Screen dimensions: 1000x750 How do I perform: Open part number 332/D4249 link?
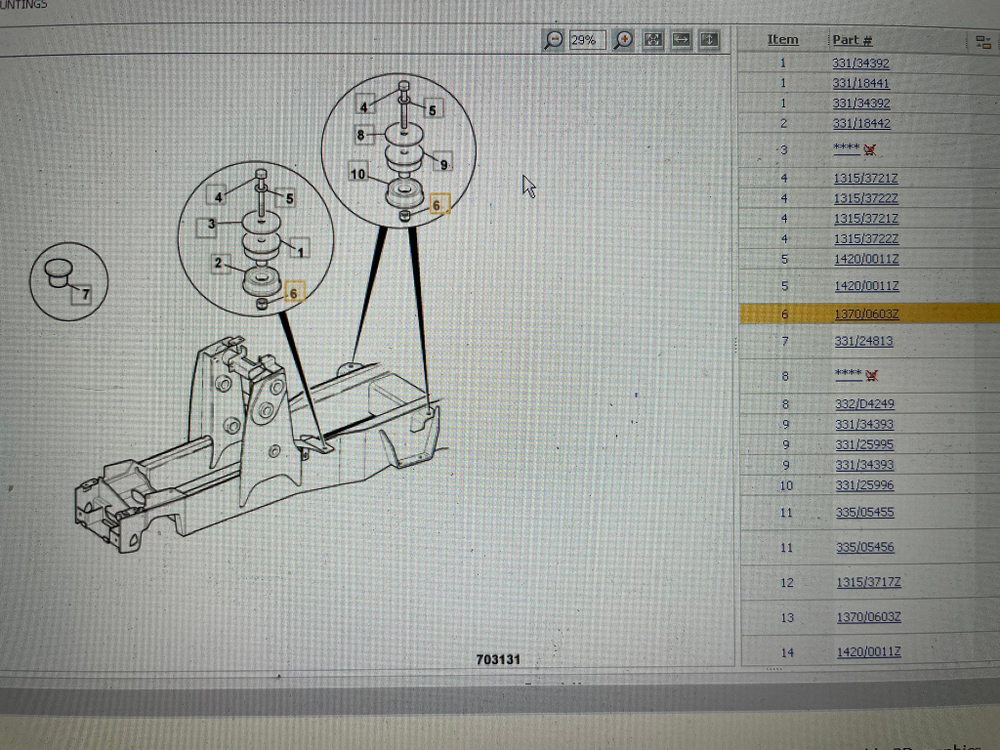point(865,404)
